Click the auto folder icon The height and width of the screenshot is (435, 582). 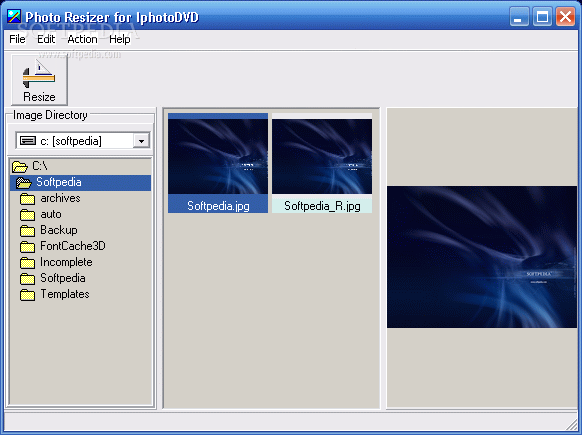(27, 215)
